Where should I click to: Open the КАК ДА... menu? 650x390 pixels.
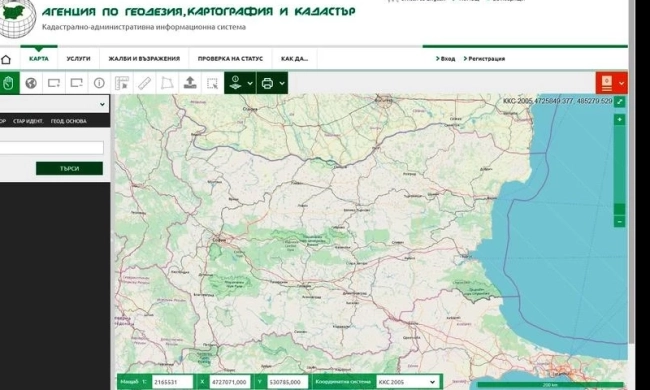click(294, 59)
